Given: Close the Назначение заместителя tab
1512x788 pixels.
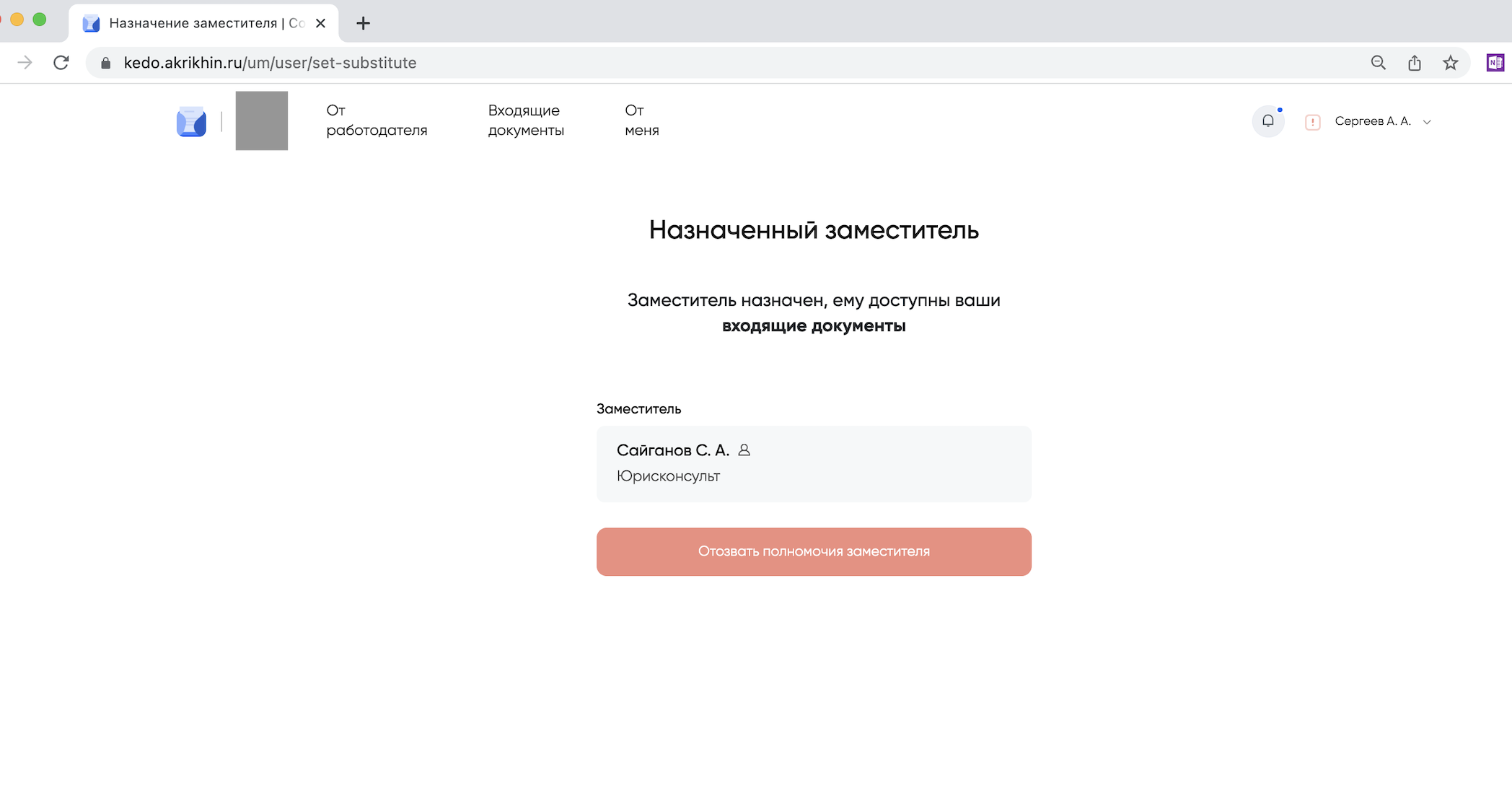Looking at the screenshot, I should pos(321,23).
